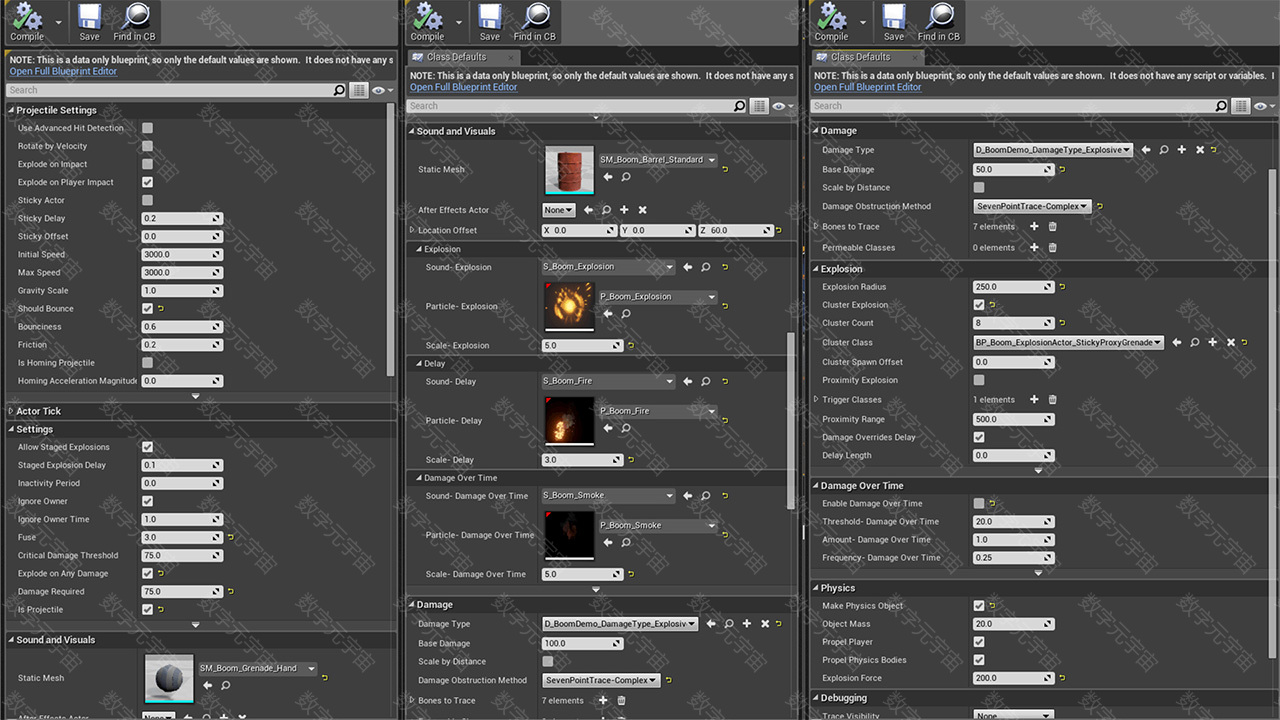Image resolution: width=1280 pixels, height=720 pixels.
Task: Add element to Bones to Trace in right panel
Action: [1034, 227]
